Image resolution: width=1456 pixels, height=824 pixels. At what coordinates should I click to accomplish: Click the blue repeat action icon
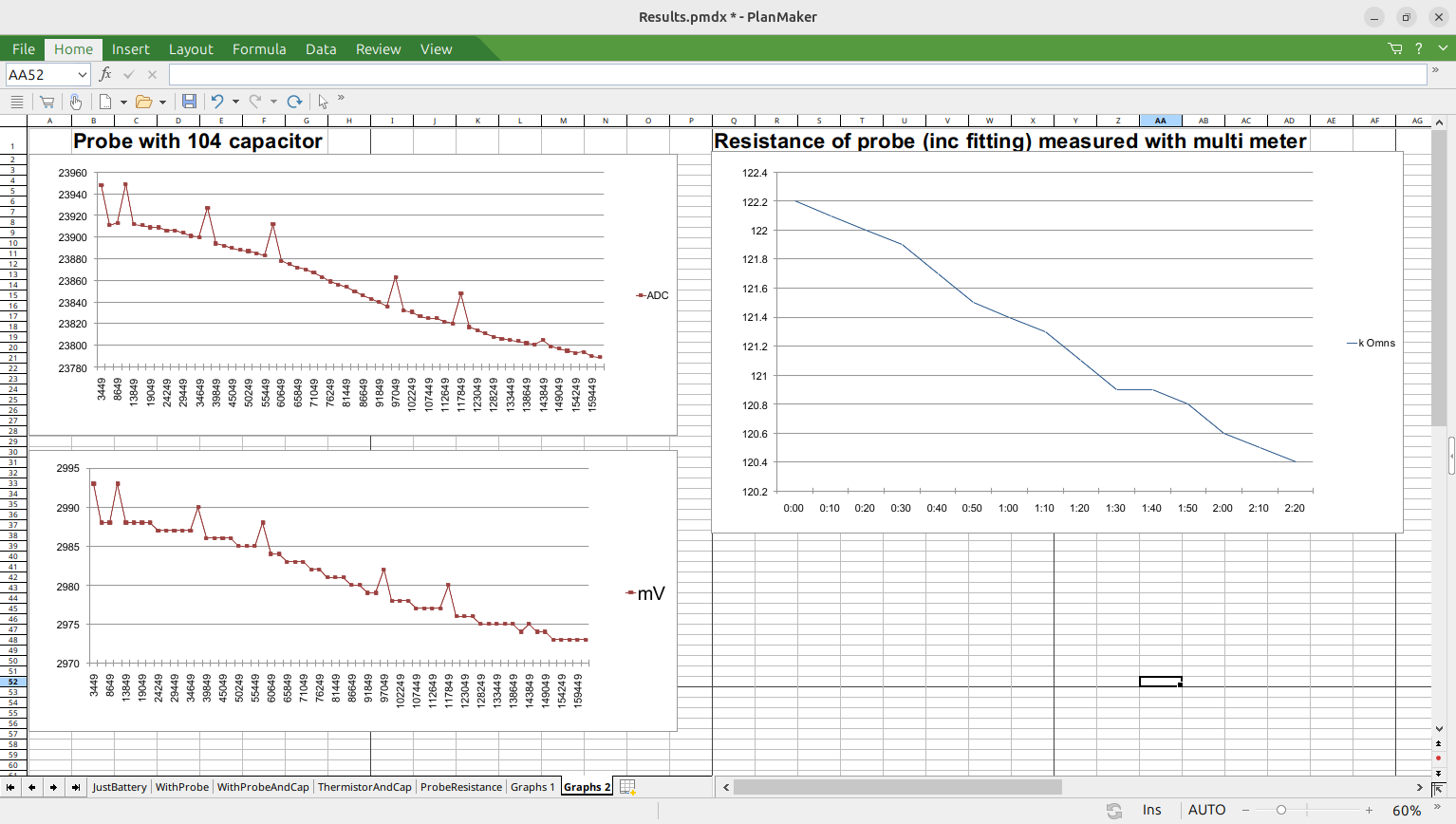pos(294,102)
